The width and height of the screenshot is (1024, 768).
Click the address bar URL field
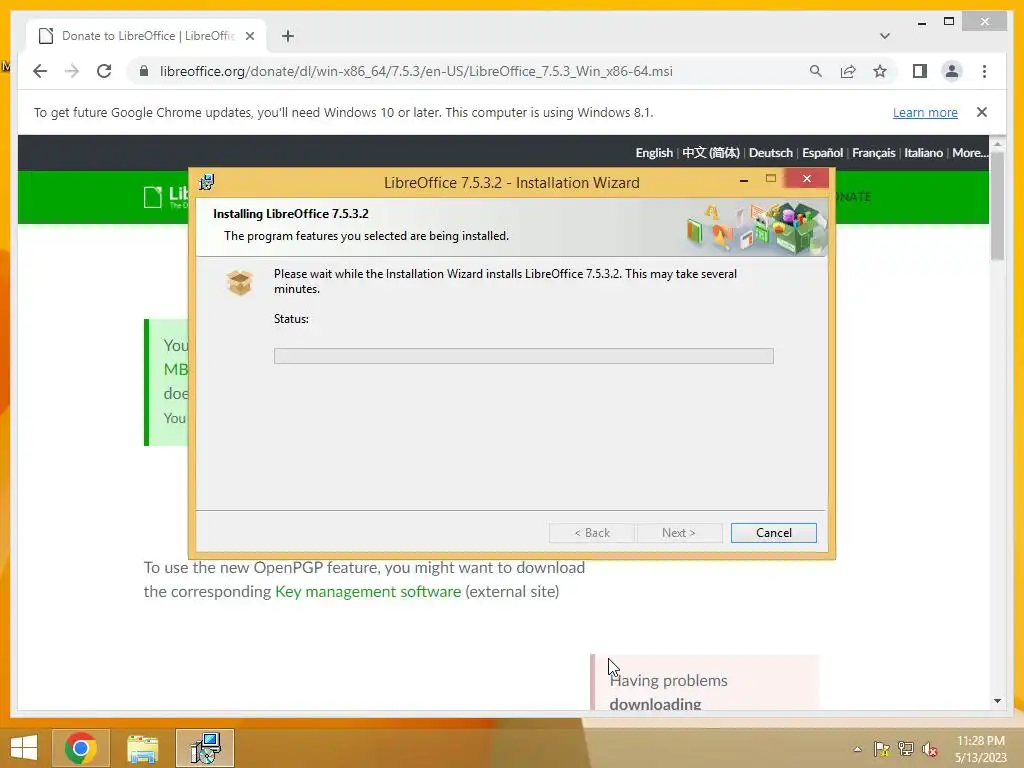pos(416,71)
